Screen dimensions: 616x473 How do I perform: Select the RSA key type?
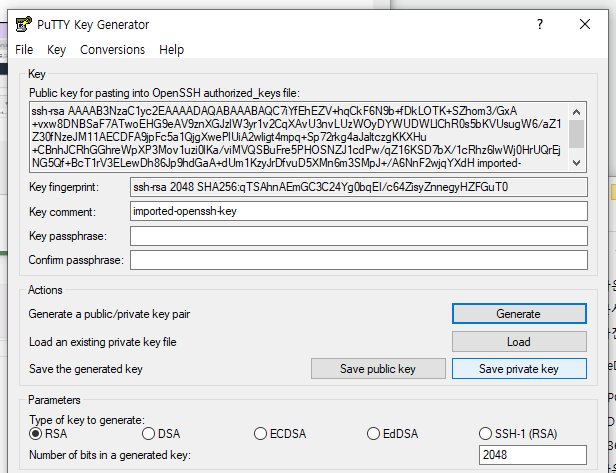(x=48, y=434)
